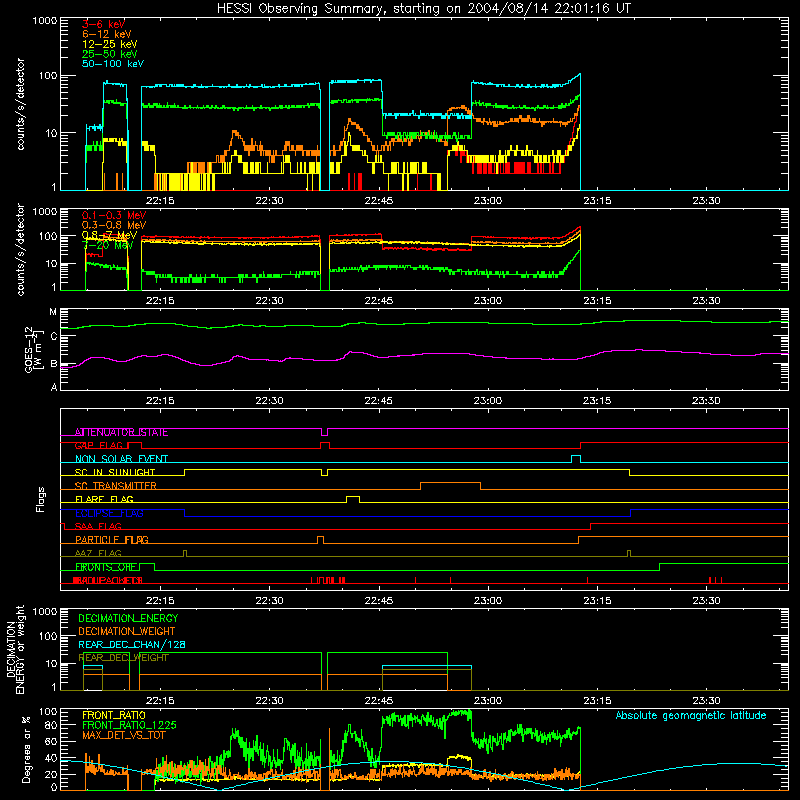The height and width of the screenshot is (800, 800).
Task: Click the 23:00 tick under the keV panel
Action: [488, 201]
